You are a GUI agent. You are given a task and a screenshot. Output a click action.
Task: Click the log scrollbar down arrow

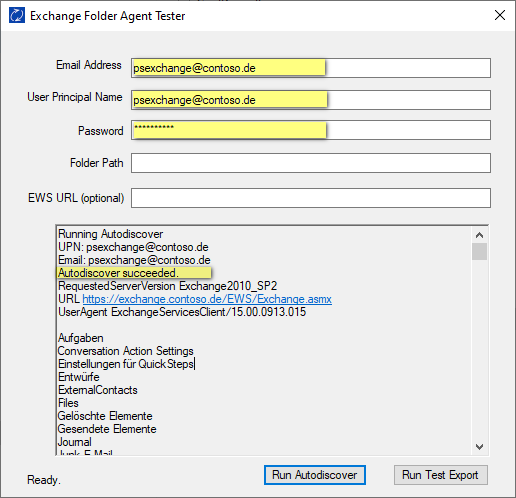479,447
